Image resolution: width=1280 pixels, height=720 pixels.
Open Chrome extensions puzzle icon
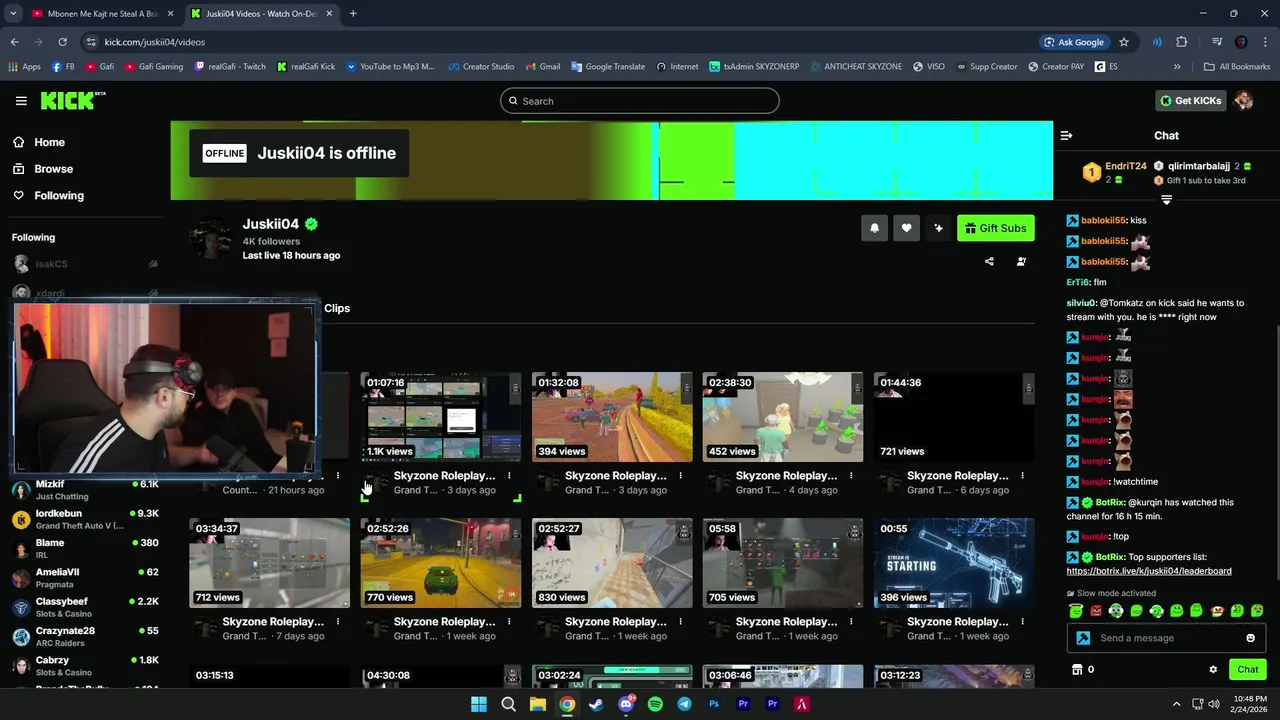tap(1182, 42)
